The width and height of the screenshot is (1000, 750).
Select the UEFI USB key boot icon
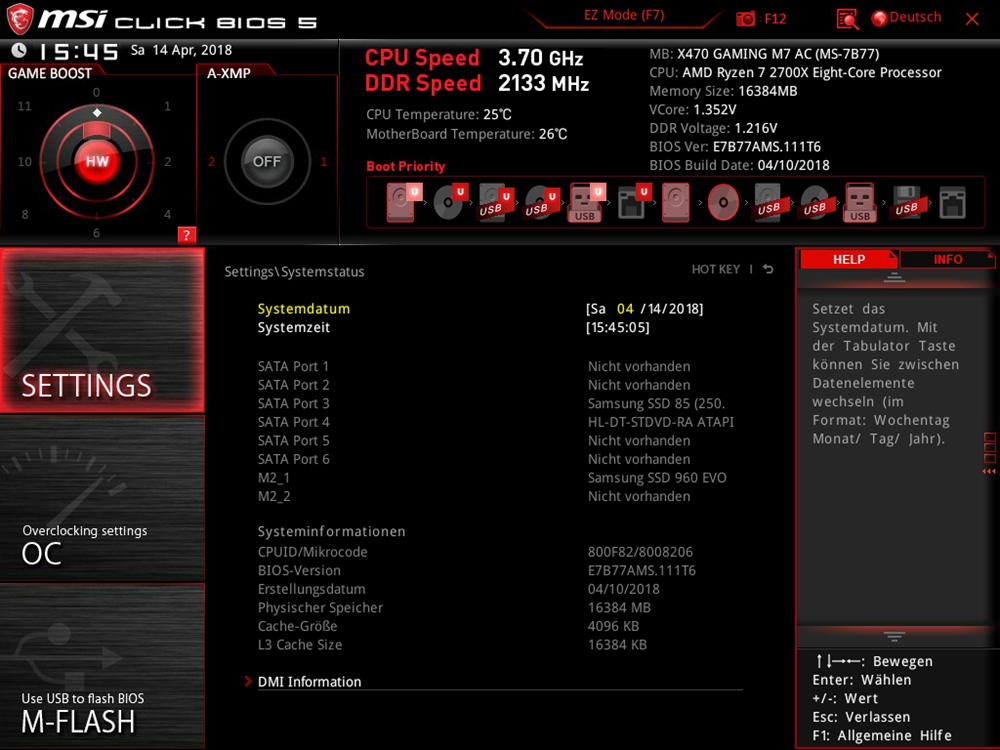[586, 202]
